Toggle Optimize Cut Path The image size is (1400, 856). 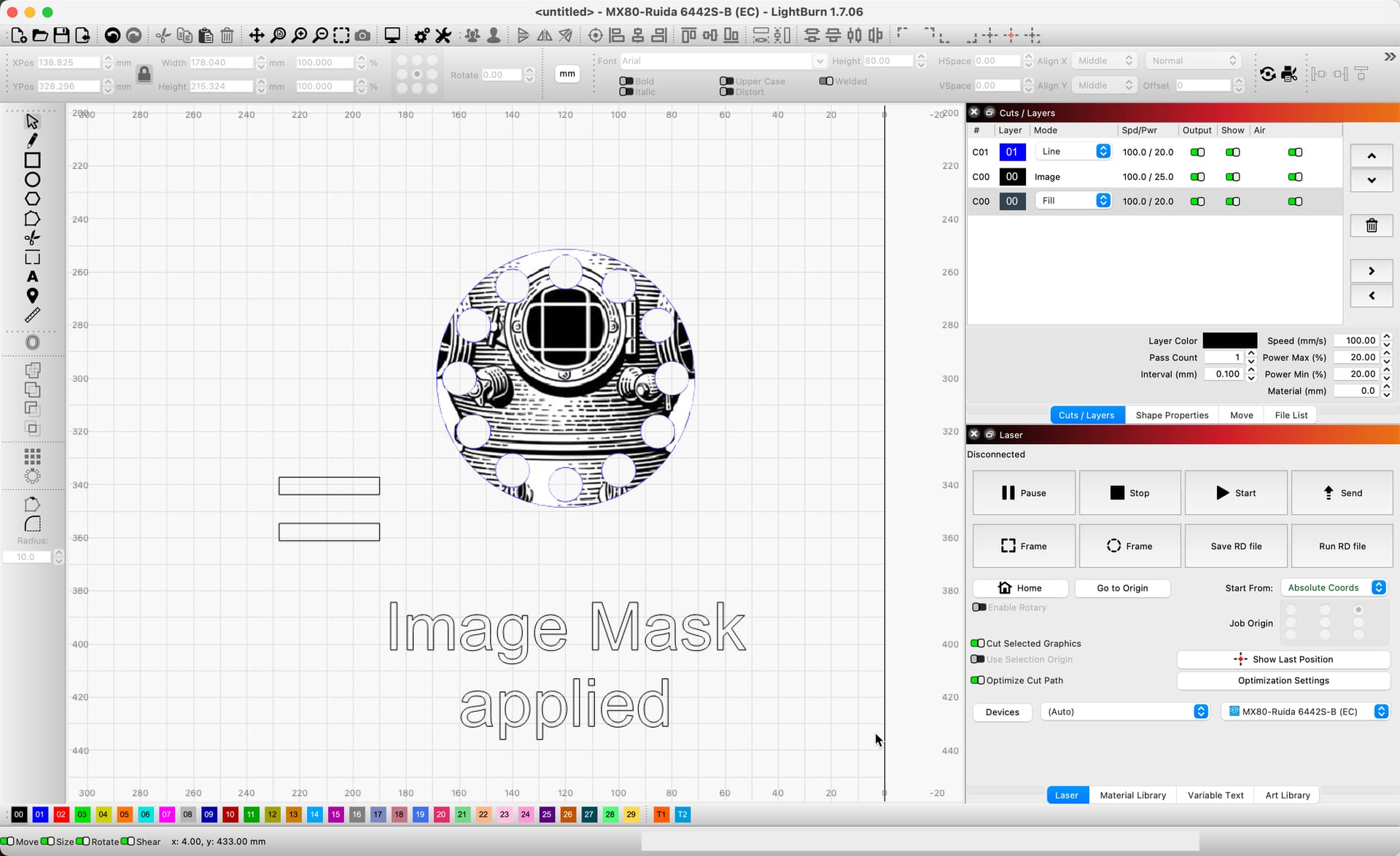pyautogui.click(x=978, y=680)
